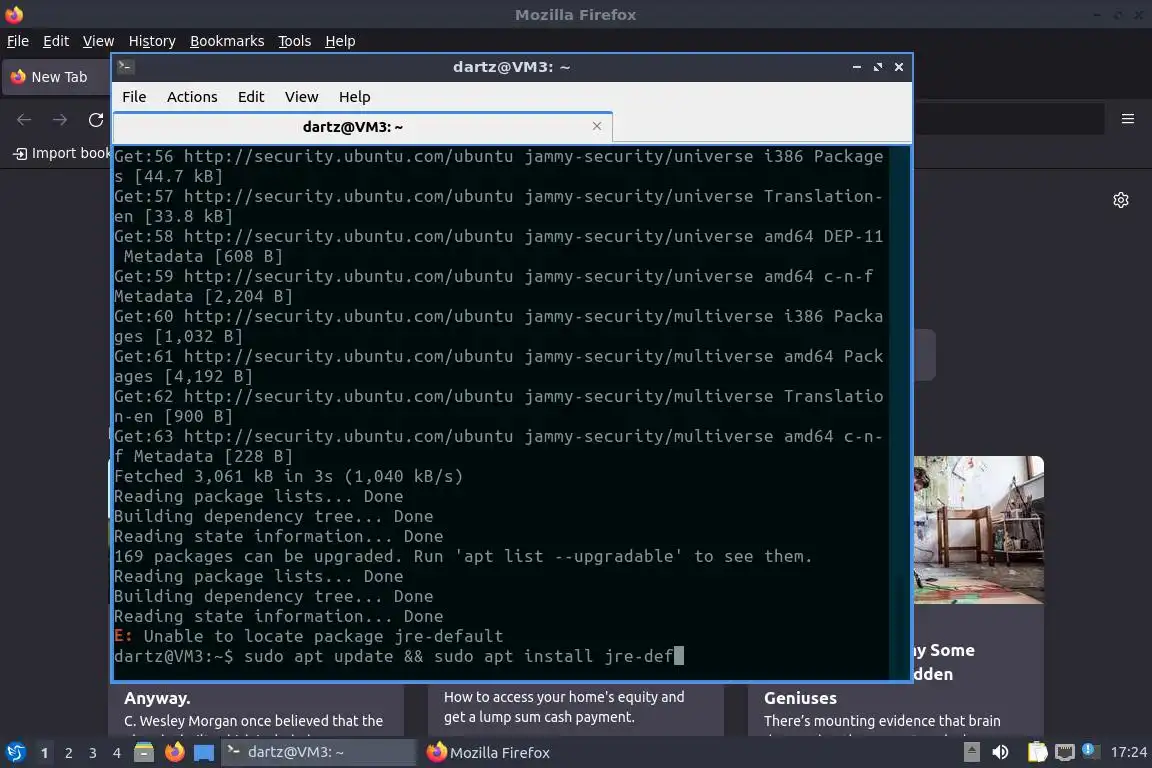Screen dimensions: 1152x768
Task: Click the network monitor tray icon
Action: click(x=1065, y=753)
